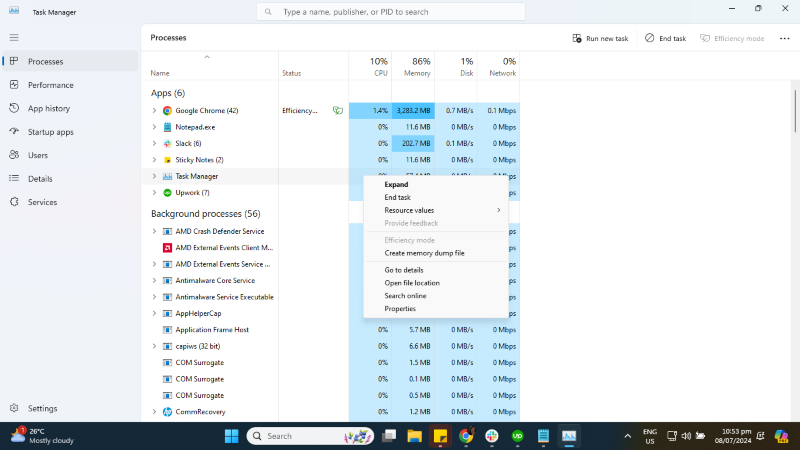Click the AMD External Events Client icon
The width and height of the screenshot is (800, 450).
pos(167,248)
